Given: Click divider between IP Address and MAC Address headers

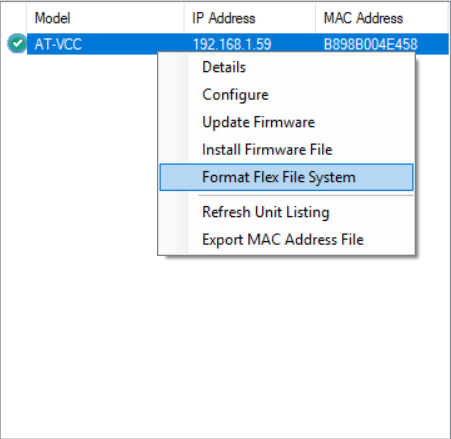Looking at the screenshot, I should tap(316, 18).
